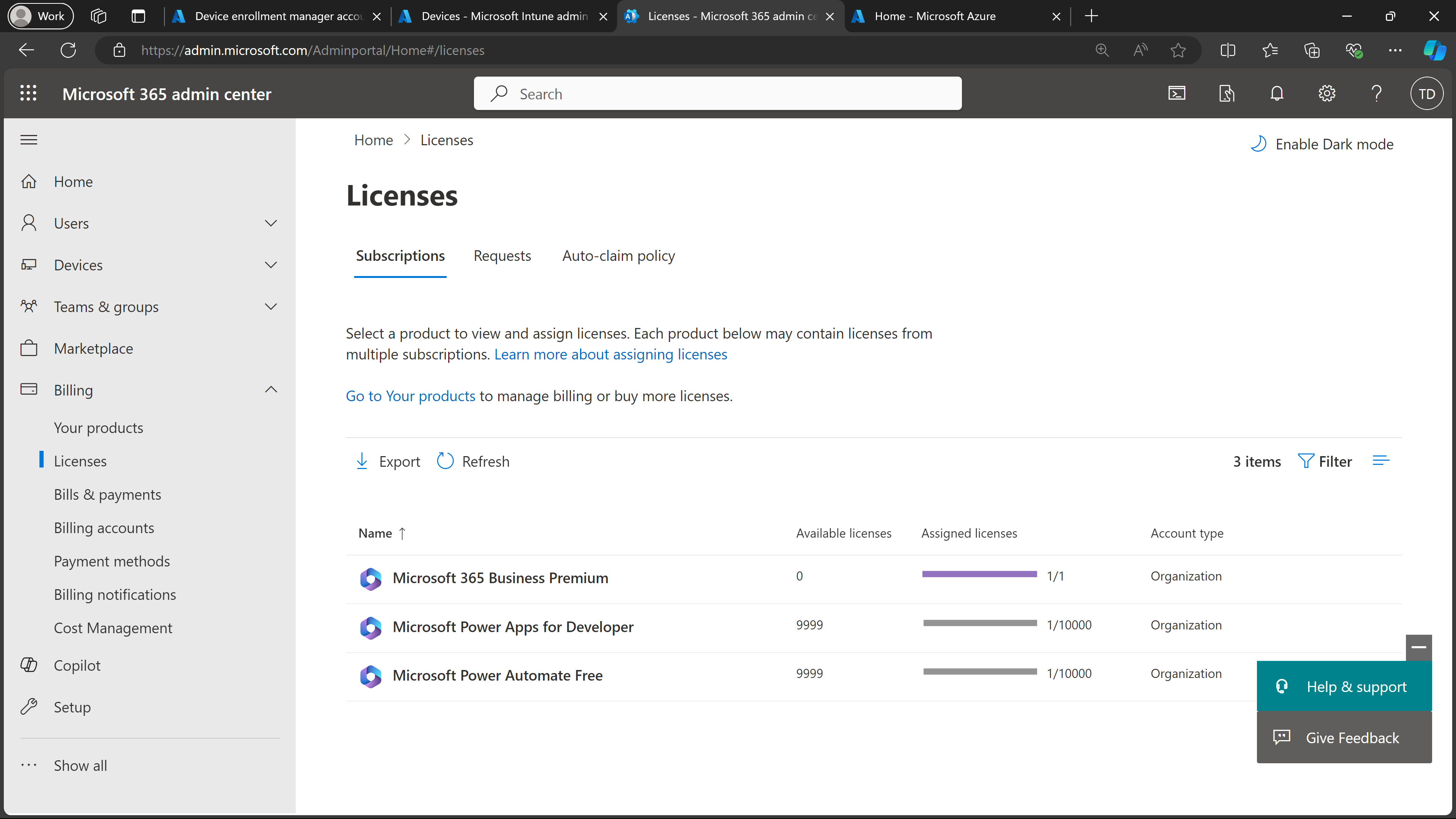Open the app launcher waffle icon

28,93
